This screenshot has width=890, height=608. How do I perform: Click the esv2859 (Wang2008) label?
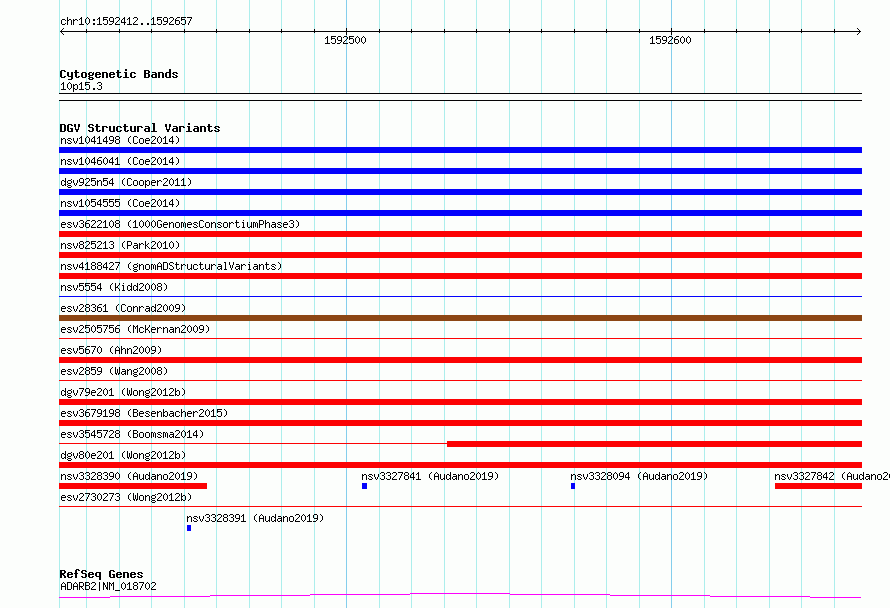tap(114, 371)
